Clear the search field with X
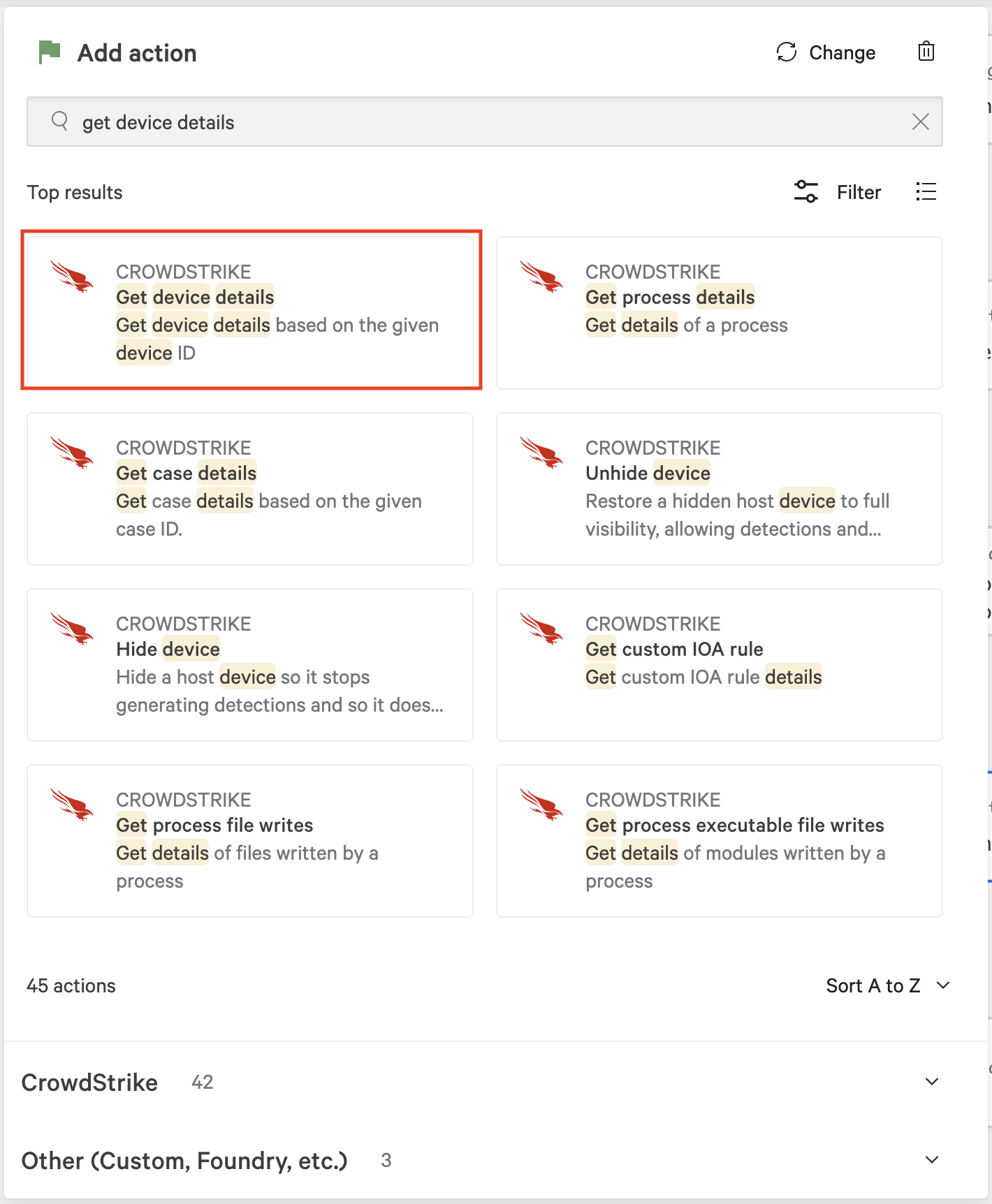This screenshot has height=1204, width=992. pyautogui.click(x=921, y=122)
